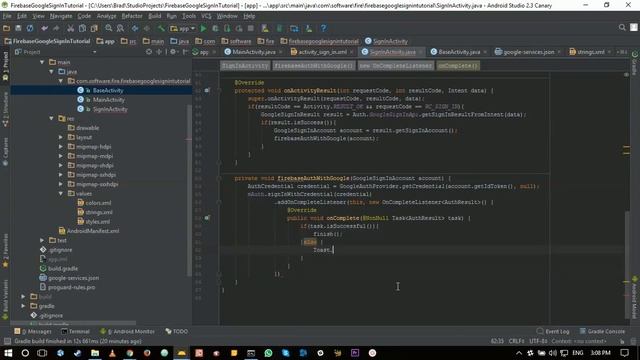Click the Open folder toolbar icon

[7, 28]
